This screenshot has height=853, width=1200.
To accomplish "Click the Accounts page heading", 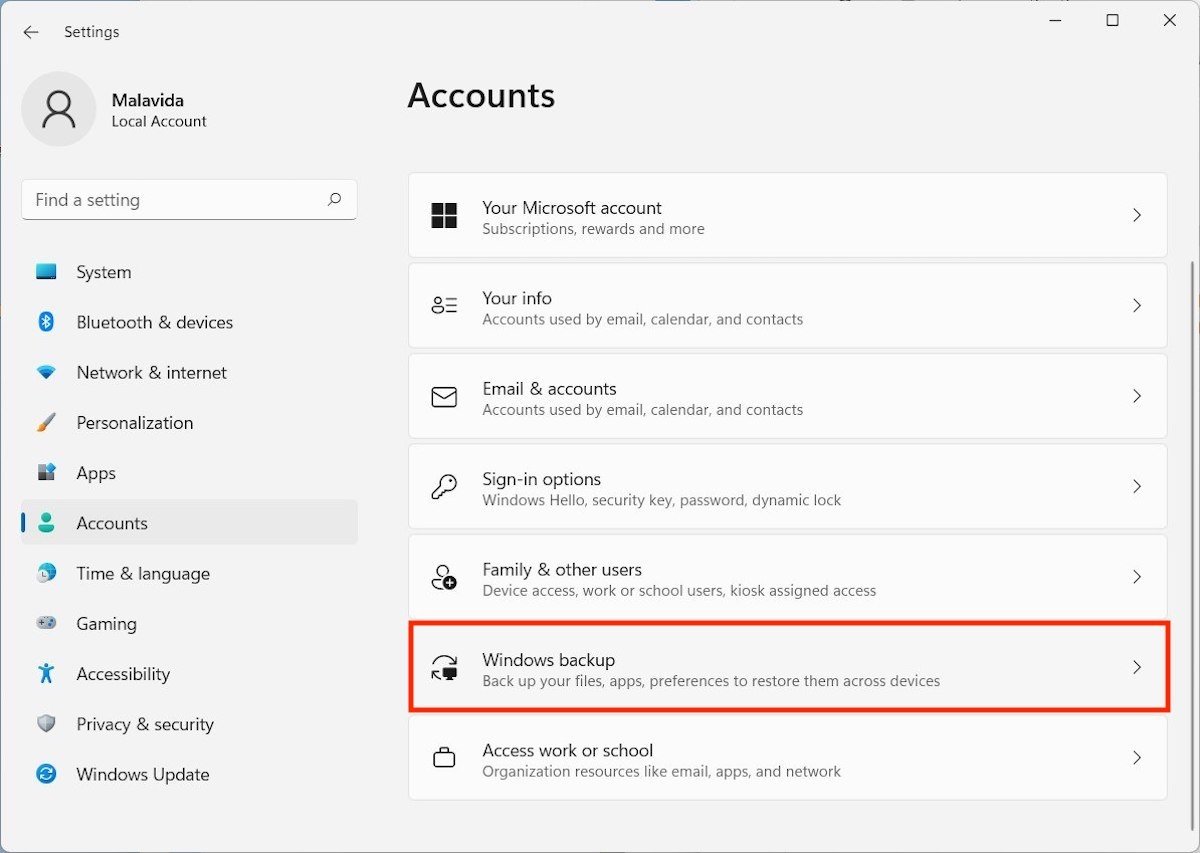I will pyautogui.click(x=481, y=95).
